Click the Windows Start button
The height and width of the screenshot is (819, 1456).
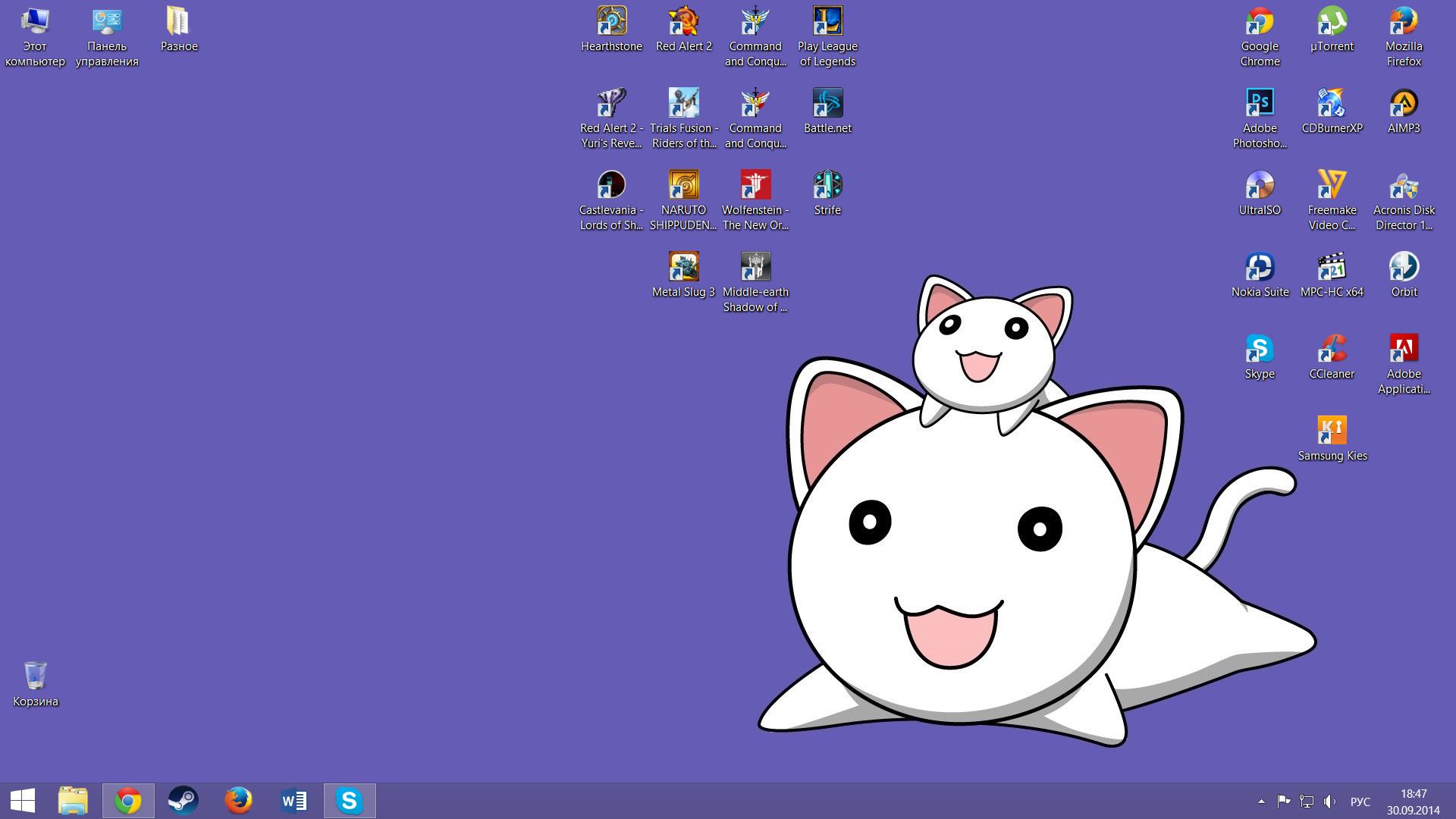pos(23,801)
